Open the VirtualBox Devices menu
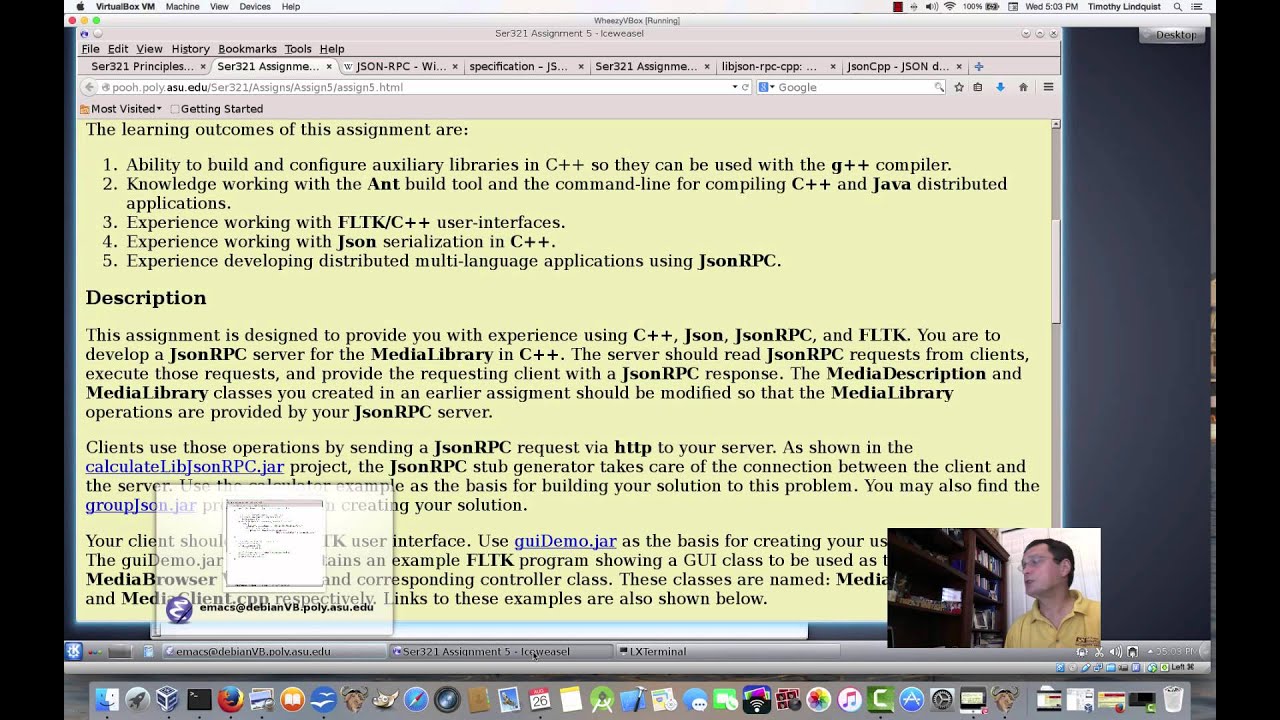The height and width of the screenshot is (720, 1280). 255,6
